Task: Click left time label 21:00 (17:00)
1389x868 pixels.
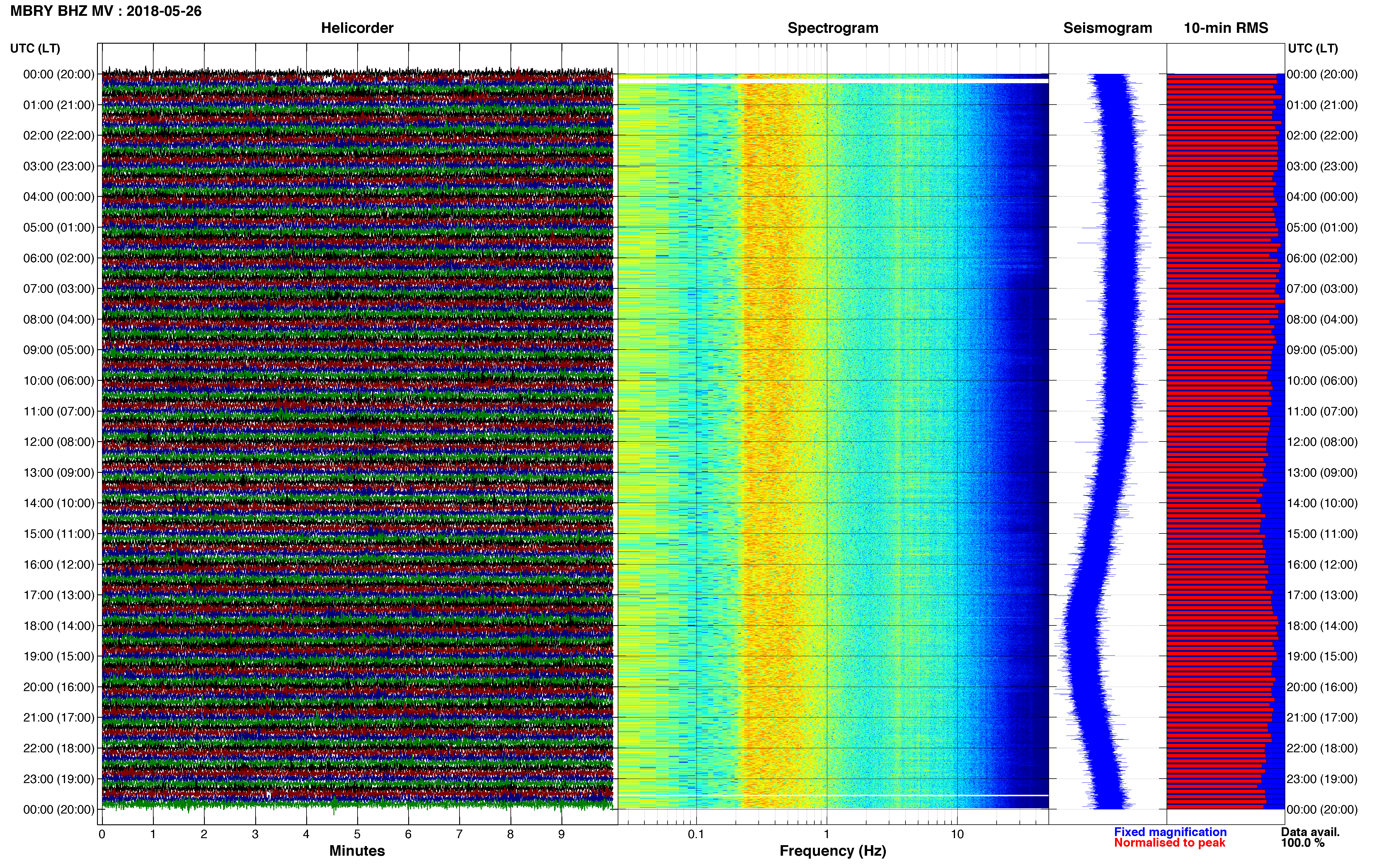Action: click(59, 718)
